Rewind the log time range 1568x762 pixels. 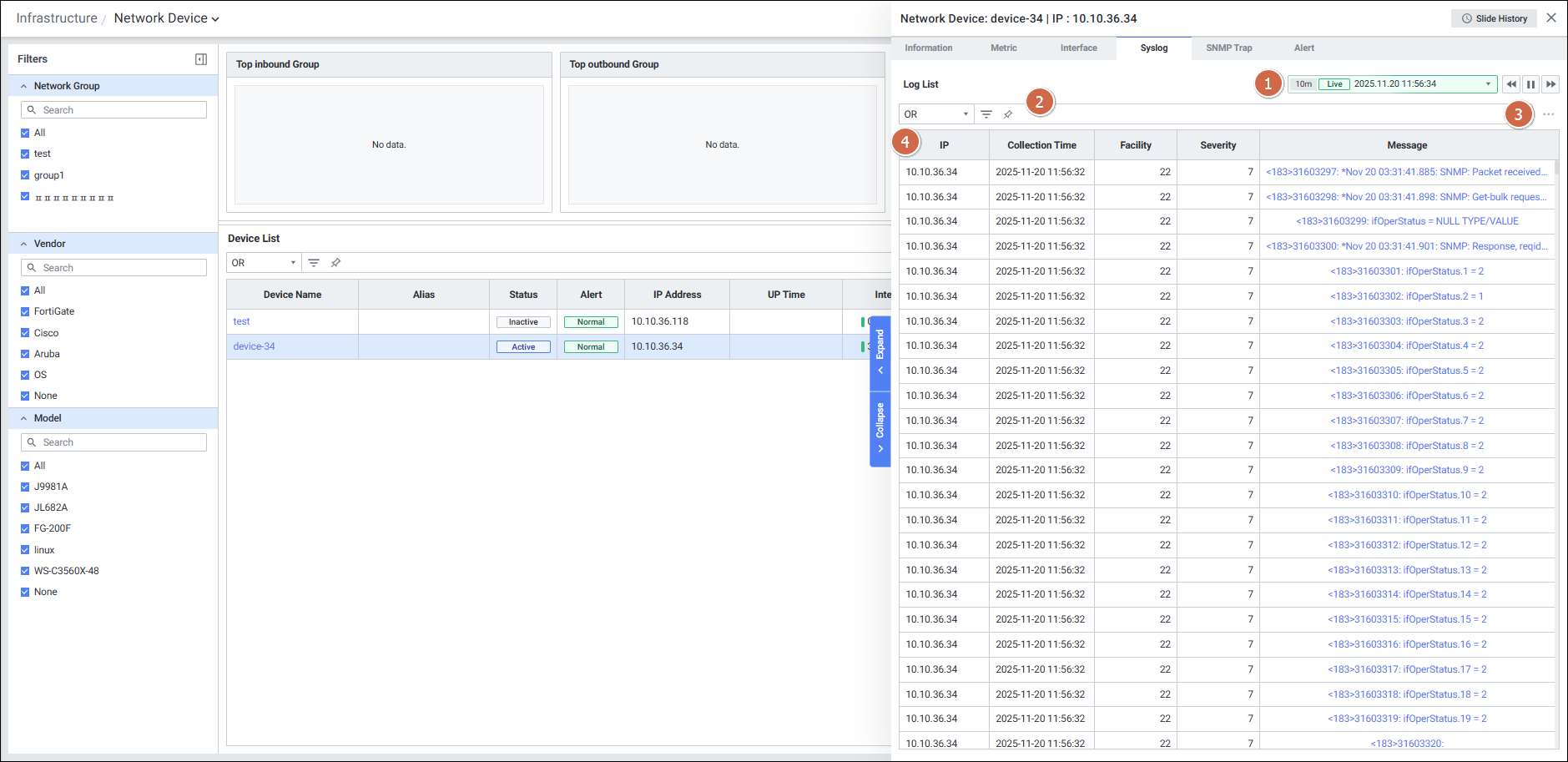click(1511, 84)
